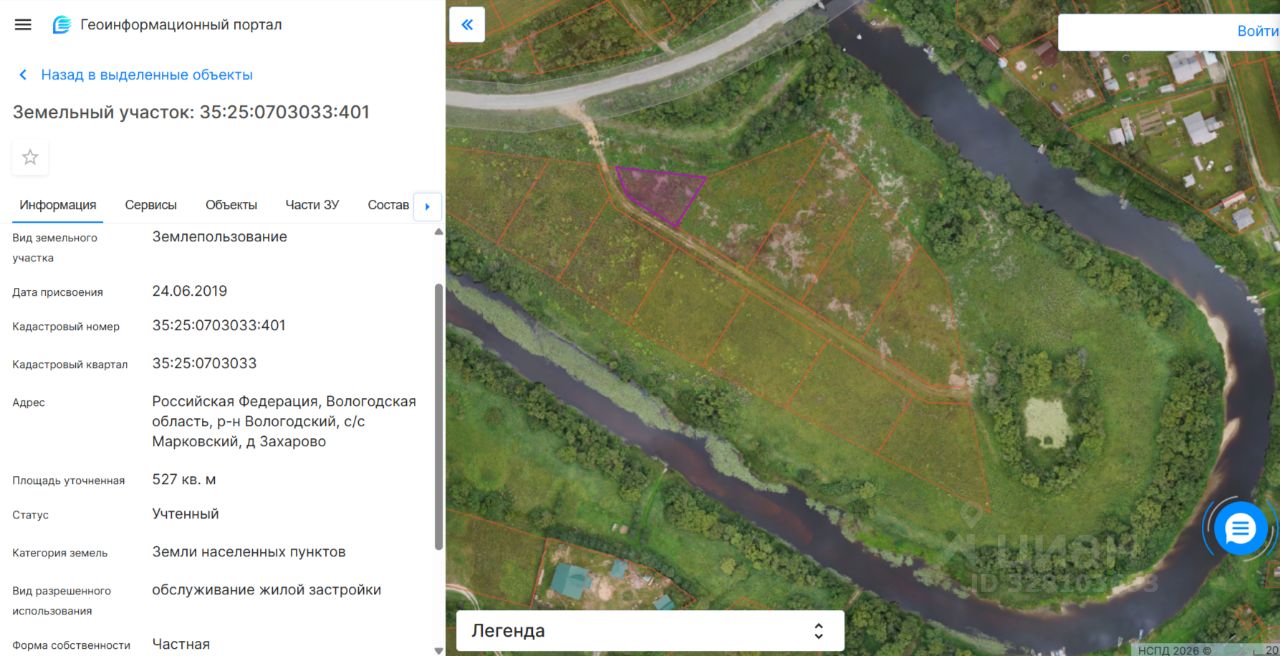Add parcel to favorites with star icon
This screenshot has height=656, width=1280.
pos(30,157)
